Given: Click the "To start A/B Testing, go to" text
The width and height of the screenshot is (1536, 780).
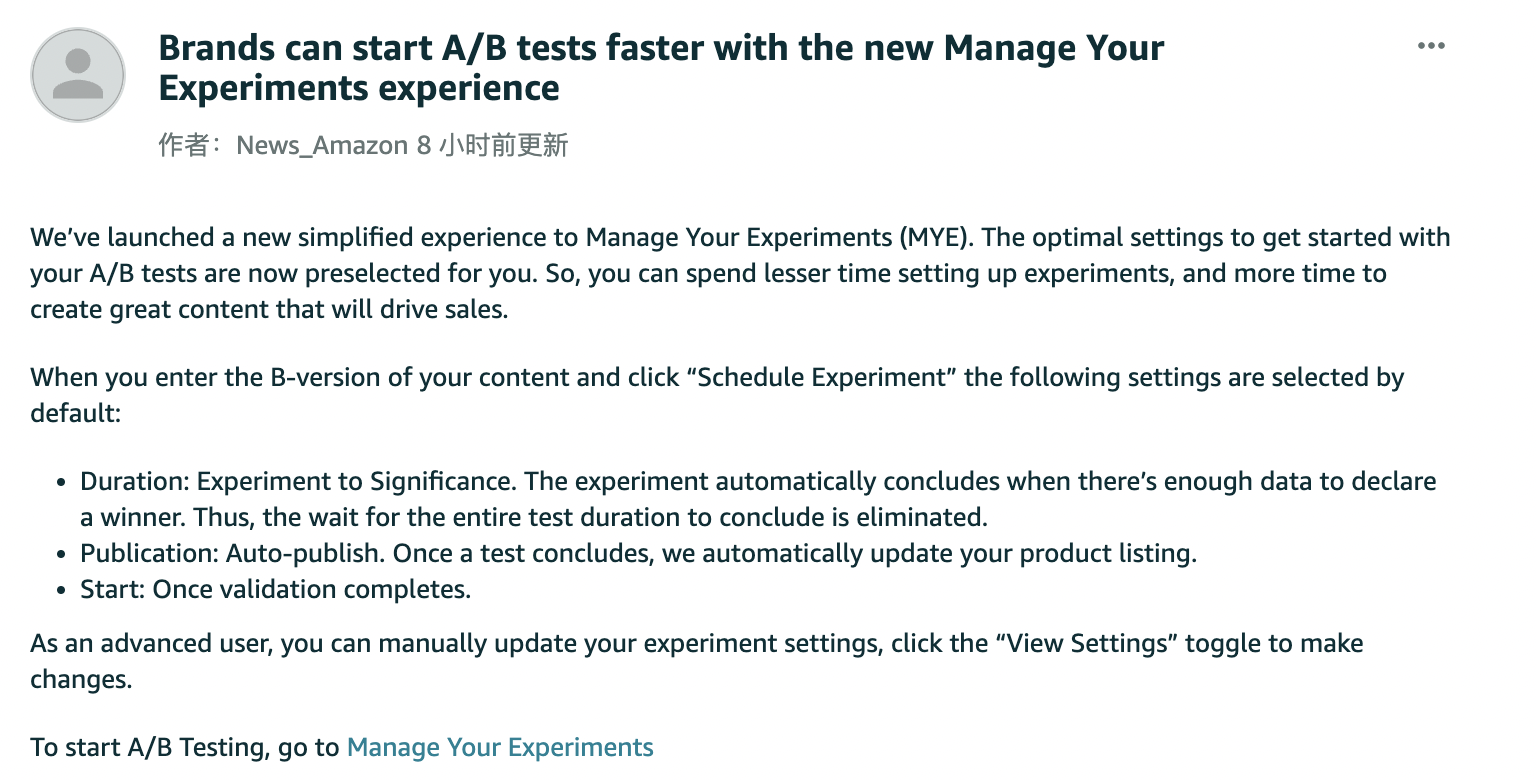Looking at the screenshot, I should tap(186, 747).
